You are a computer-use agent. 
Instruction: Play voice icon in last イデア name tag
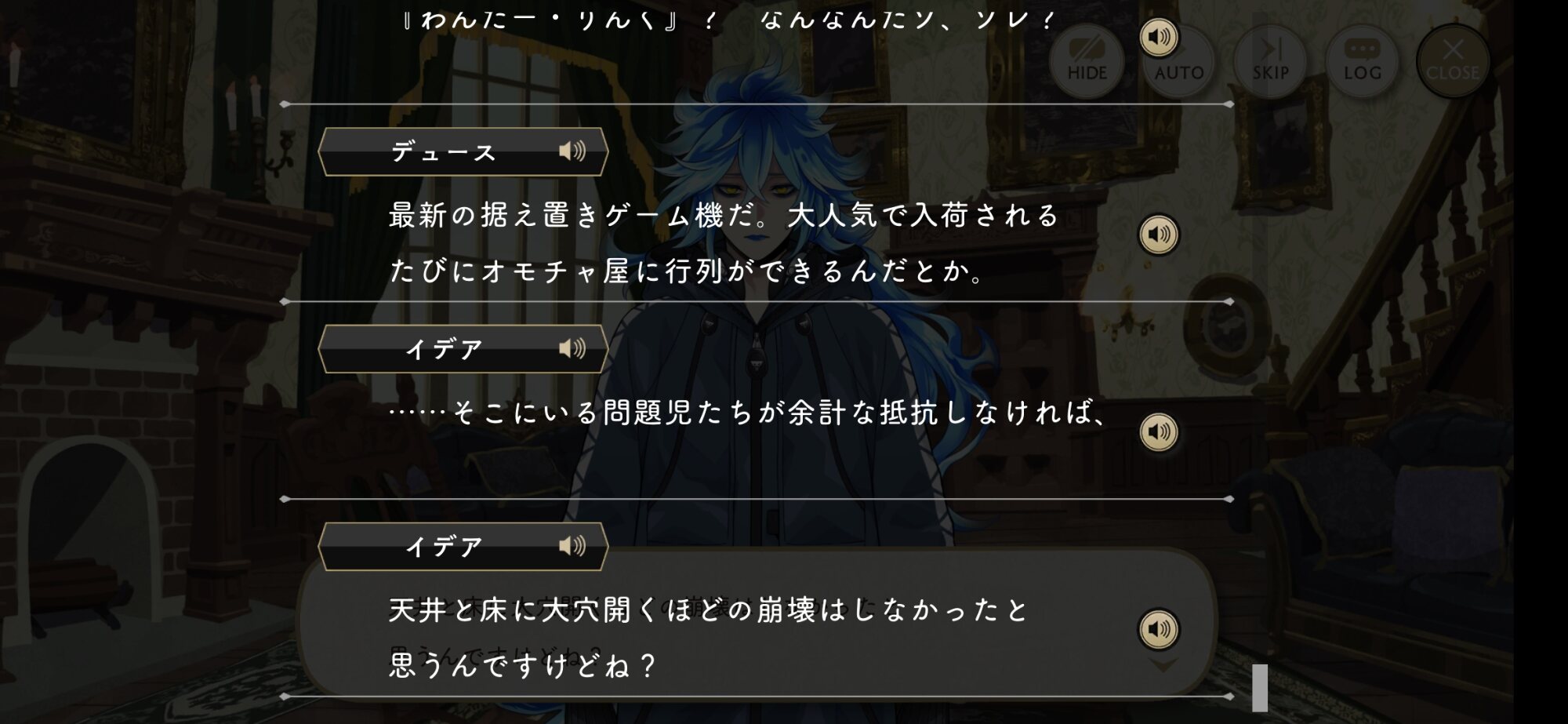(572, 545)
